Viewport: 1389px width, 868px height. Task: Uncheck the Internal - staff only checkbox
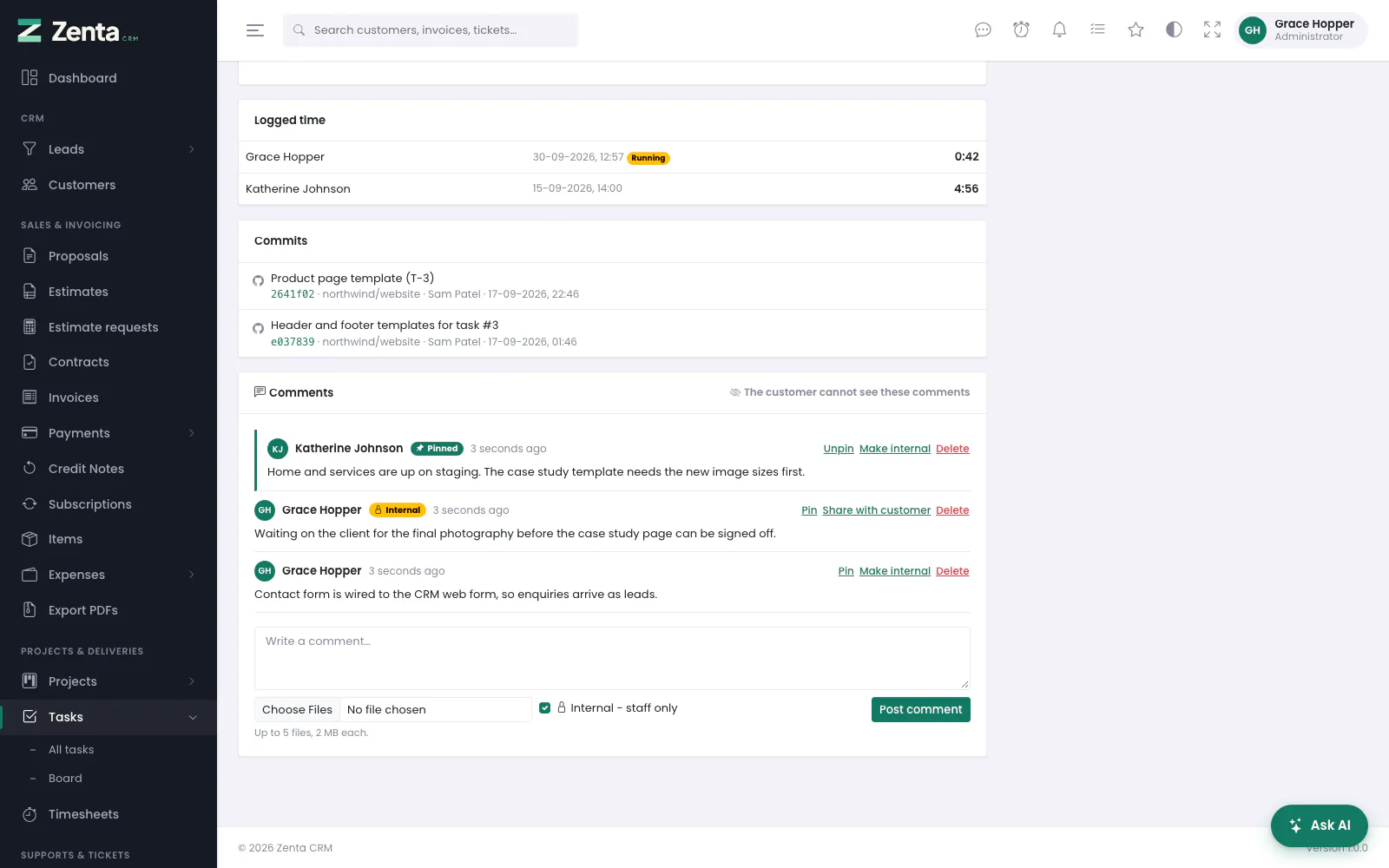click(x=545, y=708)
